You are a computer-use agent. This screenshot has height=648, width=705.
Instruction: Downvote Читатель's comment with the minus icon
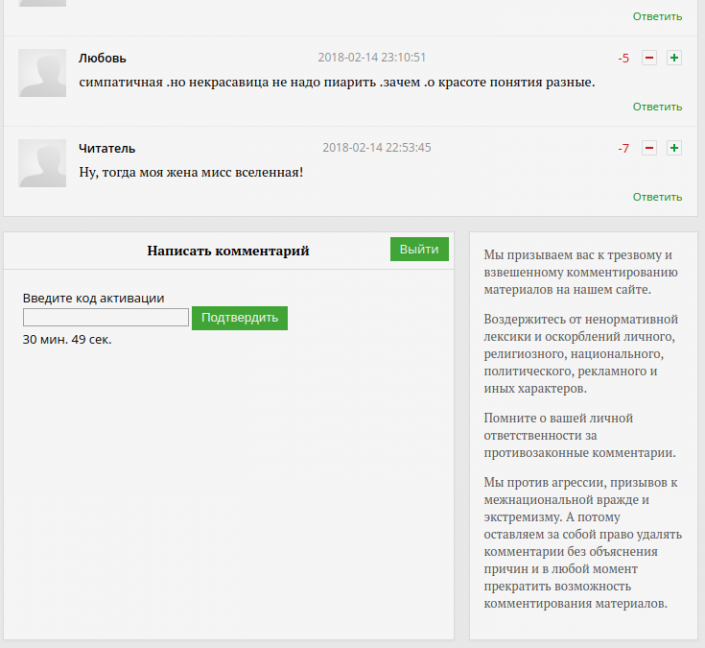[x=649, y=148]
